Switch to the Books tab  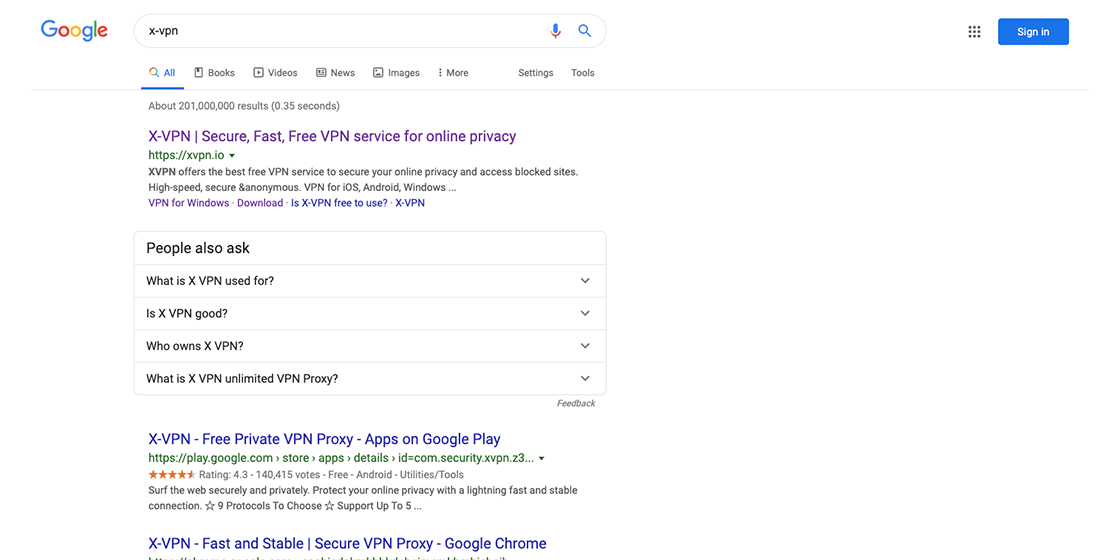(214, 73)
